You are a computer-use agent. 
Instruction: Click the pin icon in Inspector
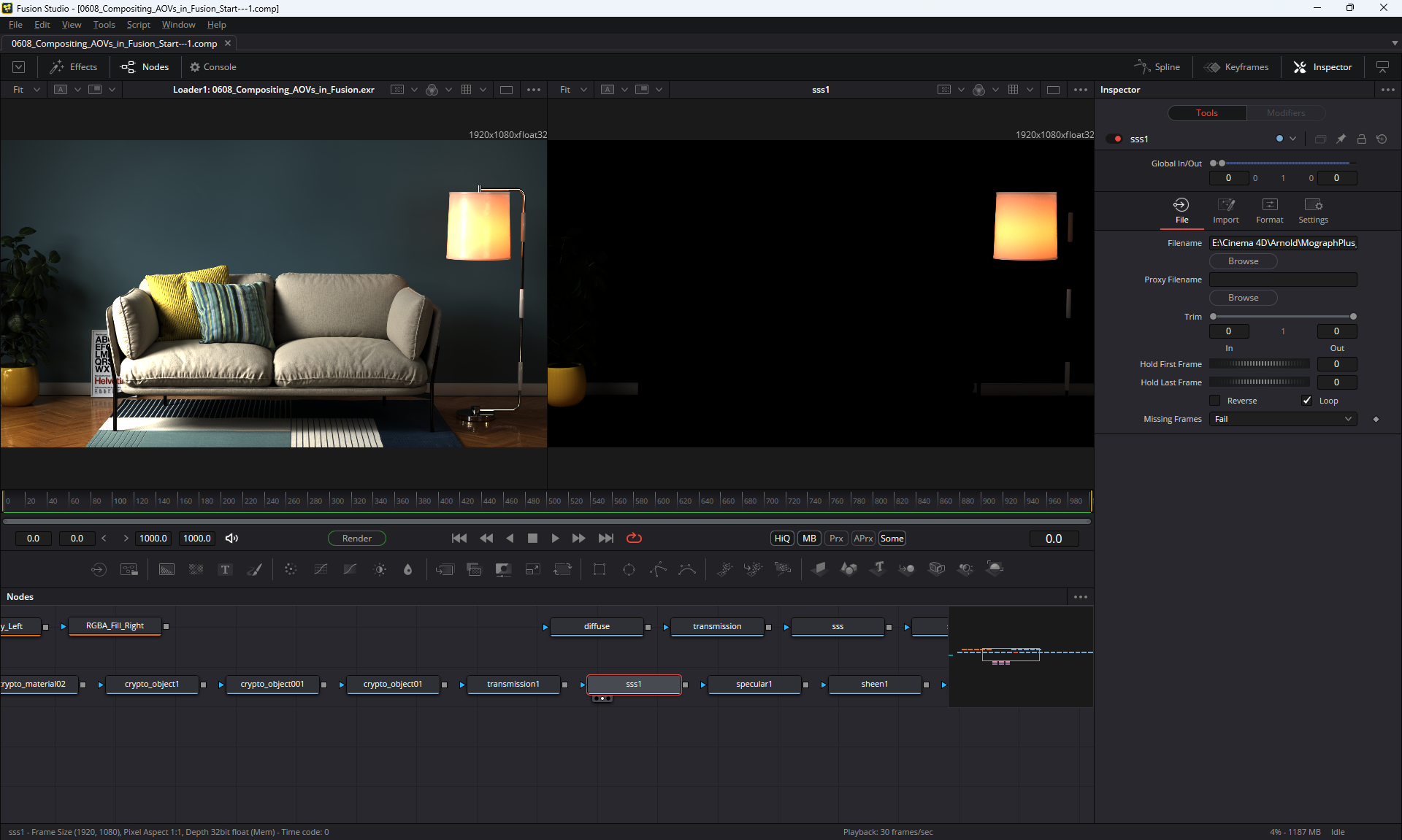pyautogui.click(x=1341, y=139)
